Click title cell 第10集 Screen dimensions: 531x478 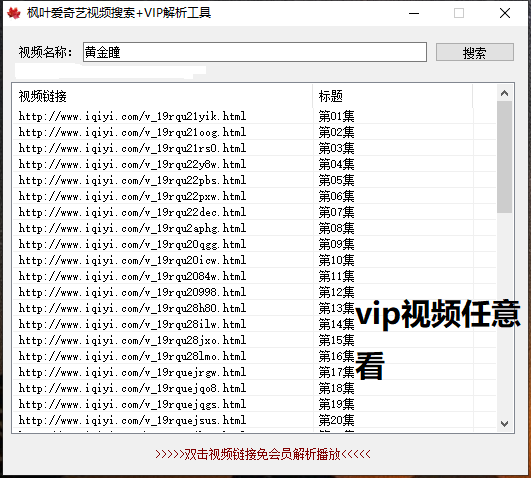point(337,260)
